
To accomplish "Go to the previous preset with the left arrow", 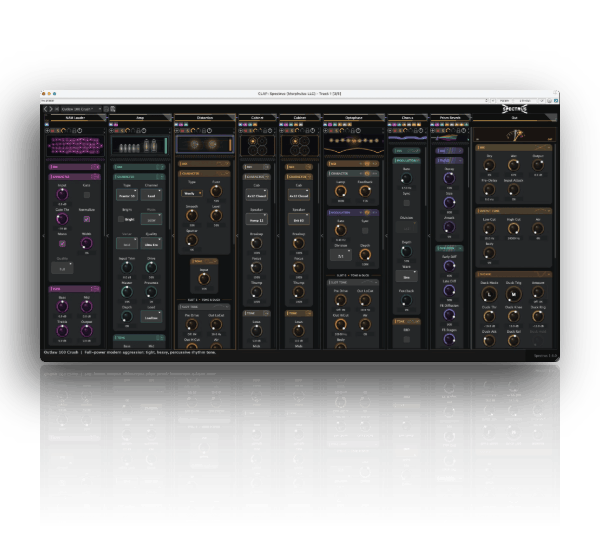I will click(45, 109).
